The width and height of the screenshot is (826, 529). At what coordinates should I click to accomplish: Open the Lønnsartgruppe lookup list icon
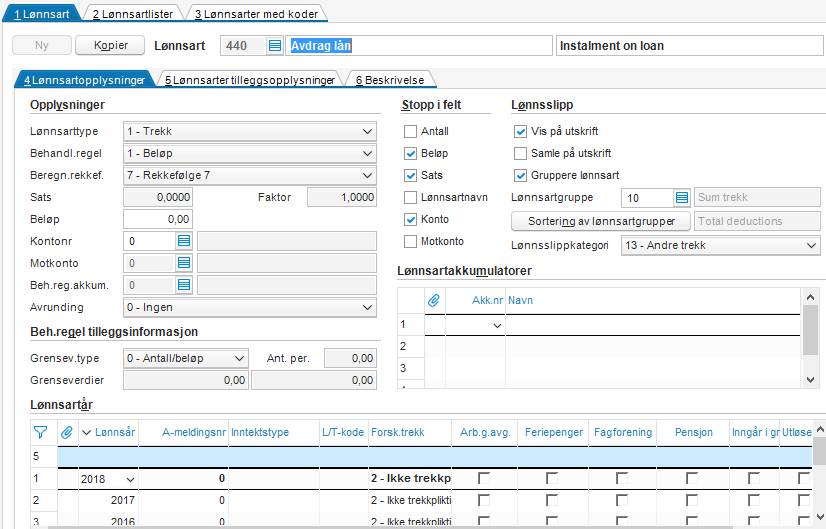[x=682, y=198]
